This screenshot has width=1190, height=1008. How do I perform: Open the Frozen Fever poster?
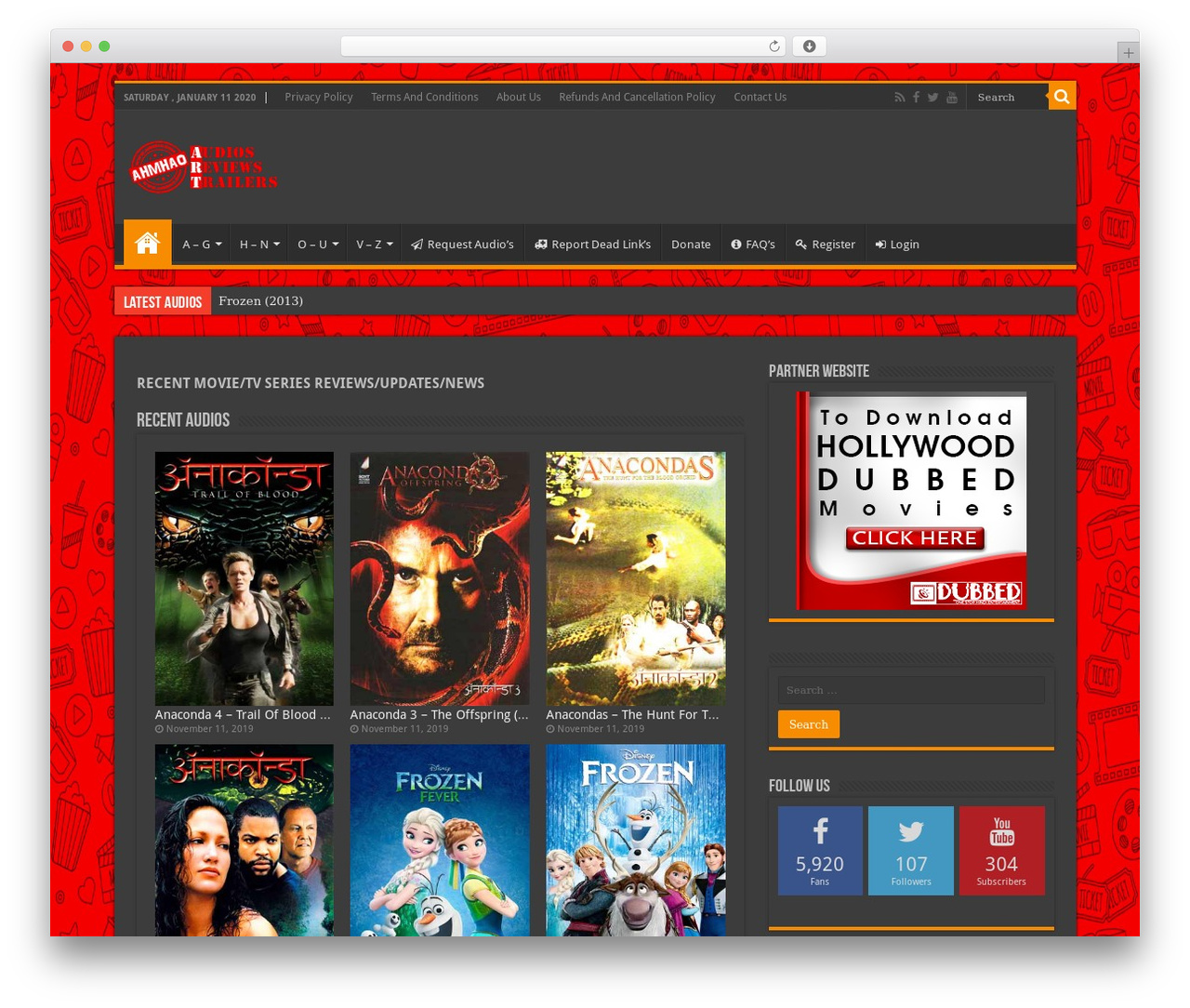coord(440,840)
